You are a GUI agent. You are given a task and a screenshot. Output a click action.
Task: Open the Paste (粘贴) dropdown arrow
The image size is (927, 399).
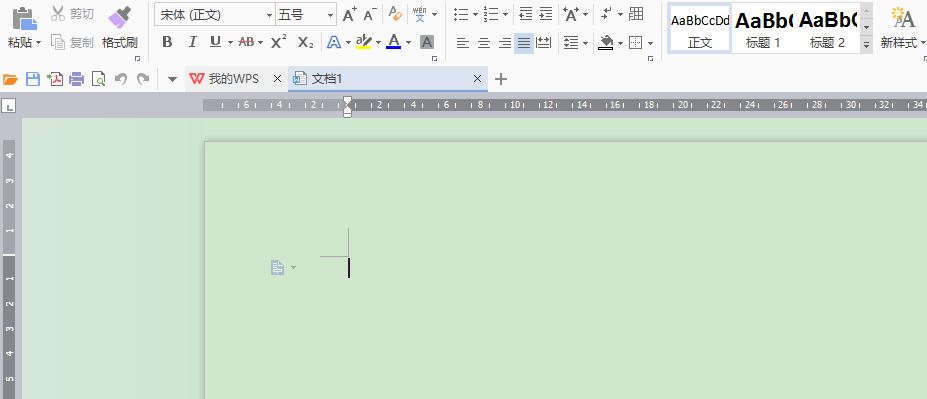point(38,43)
